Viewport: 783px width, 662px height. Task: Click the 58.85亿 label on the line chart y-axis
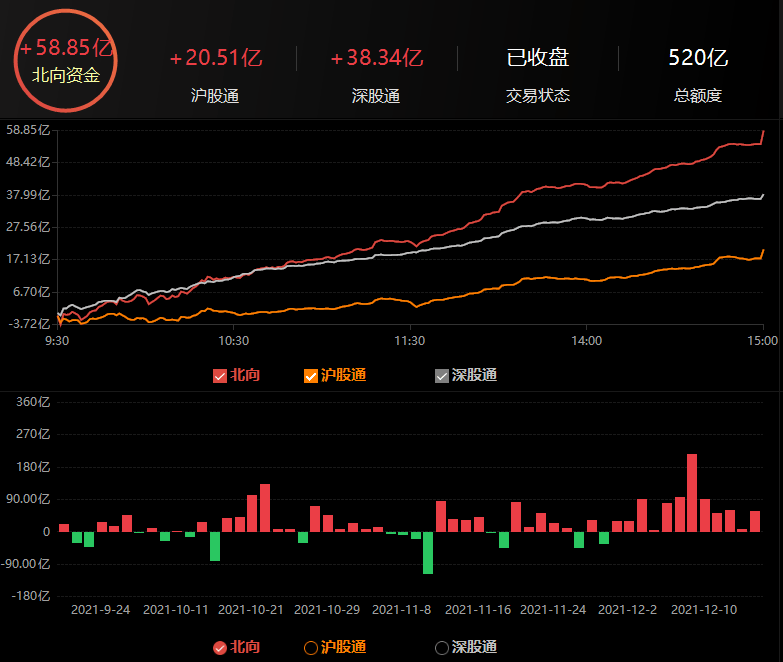pyautogui.click(x=28, y=130)
